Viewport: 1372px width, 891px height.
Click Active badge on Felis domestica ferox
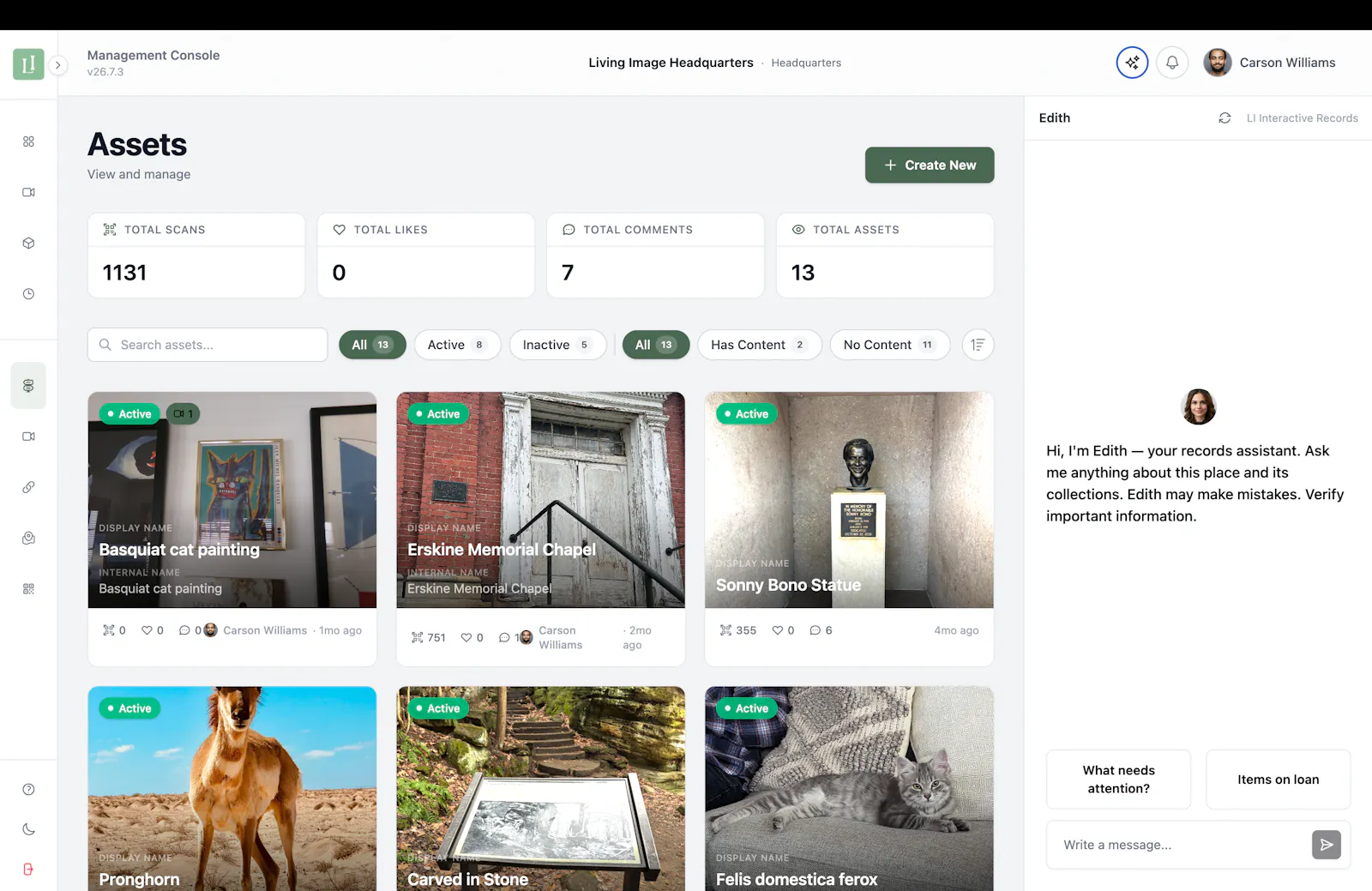tap(747, 708)
